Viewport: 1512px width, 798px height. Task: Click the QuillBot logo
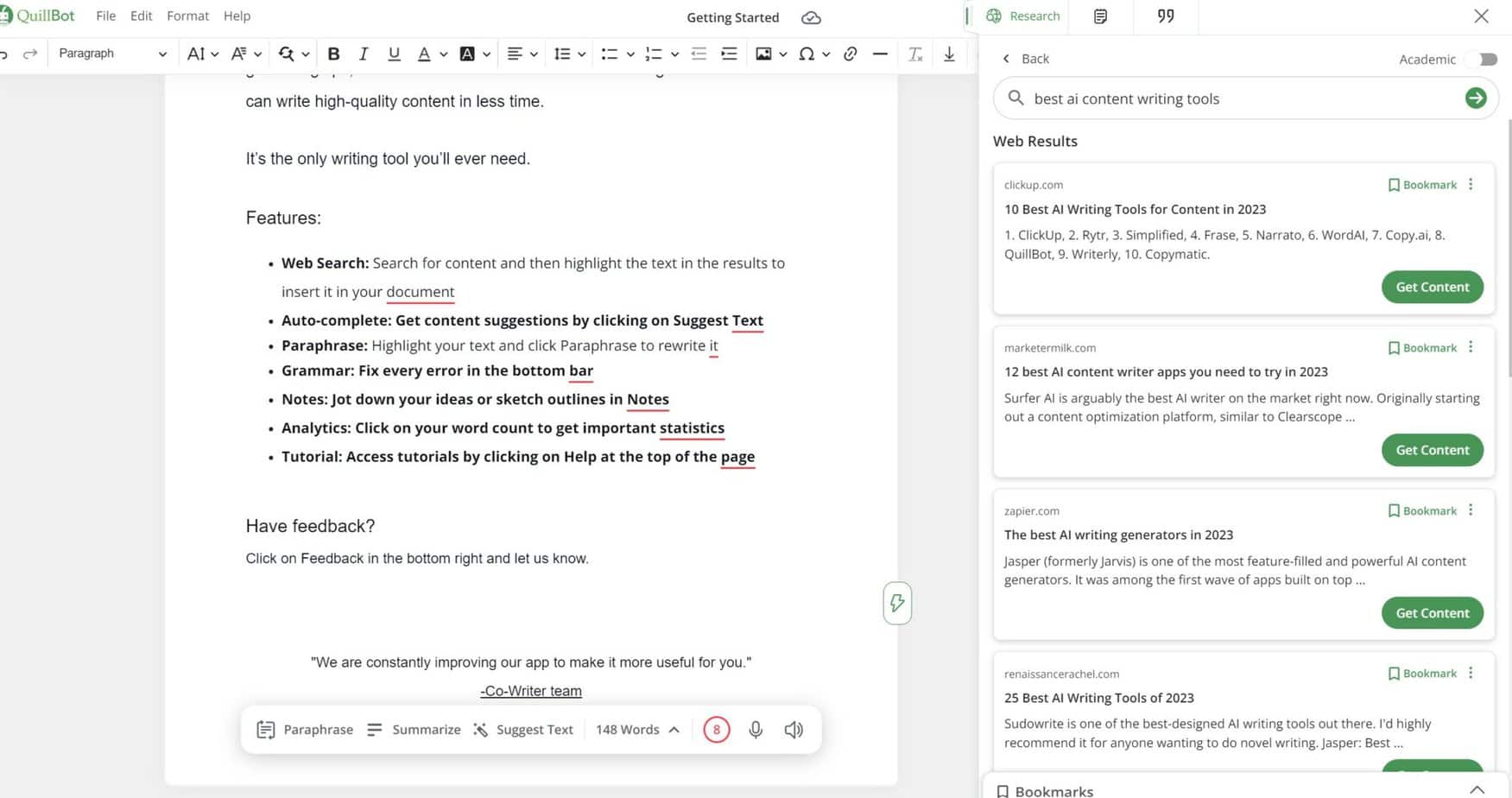tap(37, 16)
